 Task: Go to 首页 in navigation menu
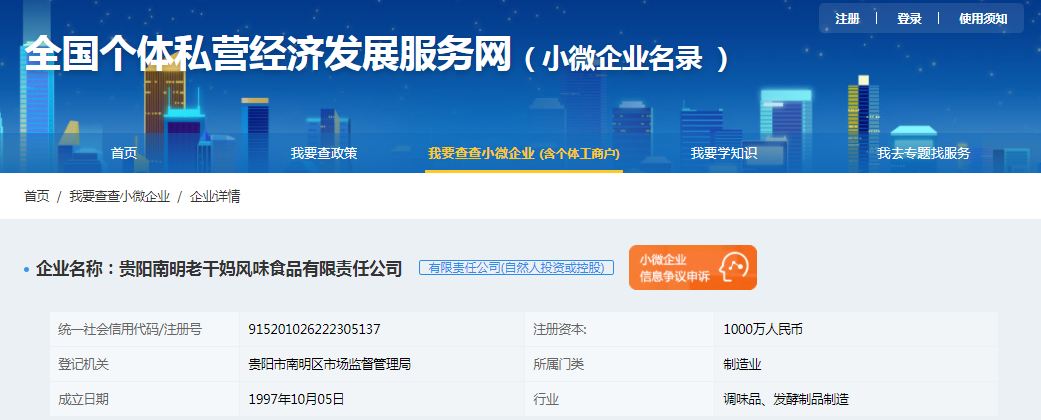point(124,153)
